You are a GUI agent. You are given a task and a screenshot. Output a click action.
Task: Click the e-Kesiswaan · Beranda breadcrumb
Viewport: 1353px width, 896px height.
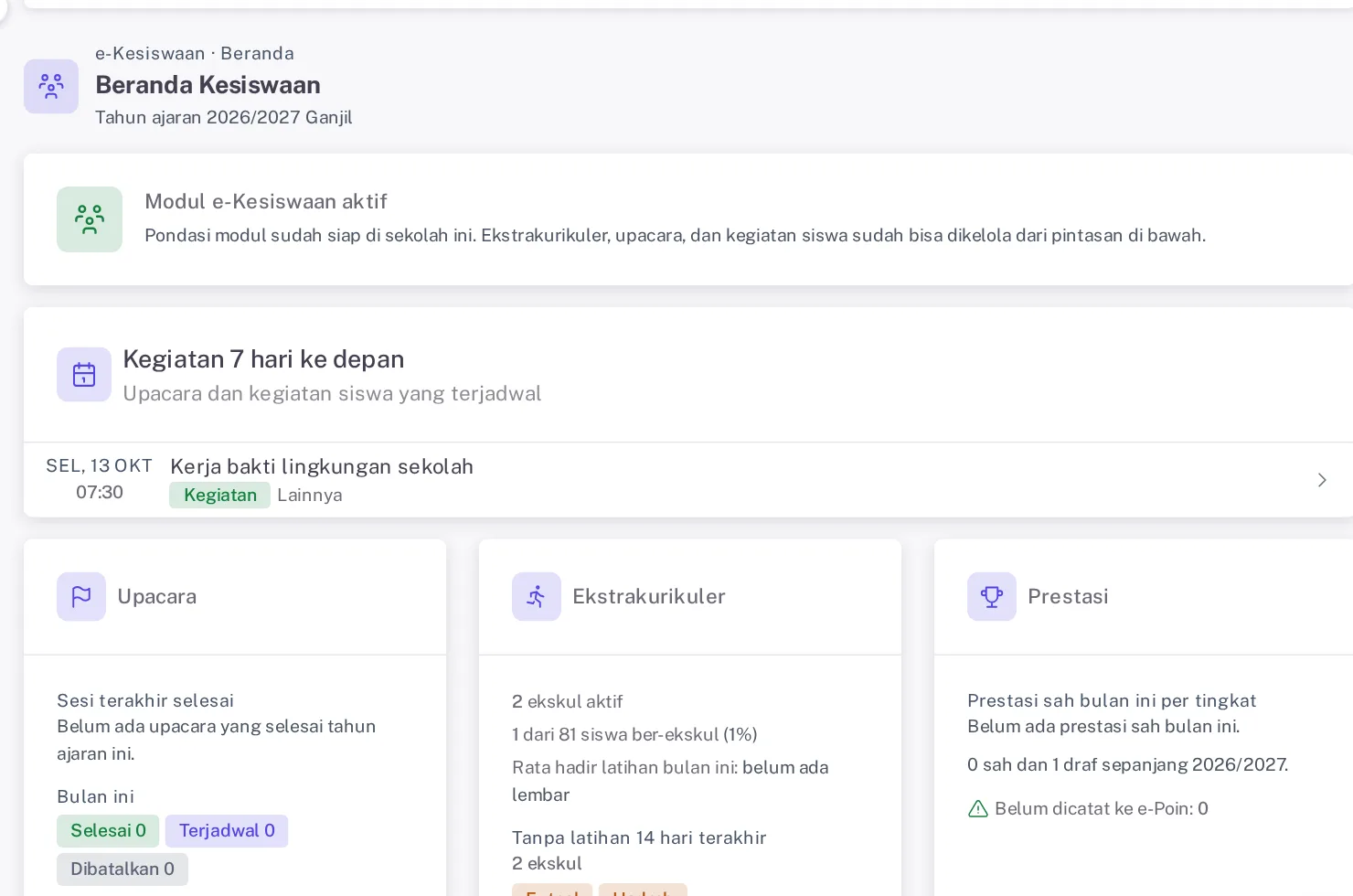click(195, 54)
